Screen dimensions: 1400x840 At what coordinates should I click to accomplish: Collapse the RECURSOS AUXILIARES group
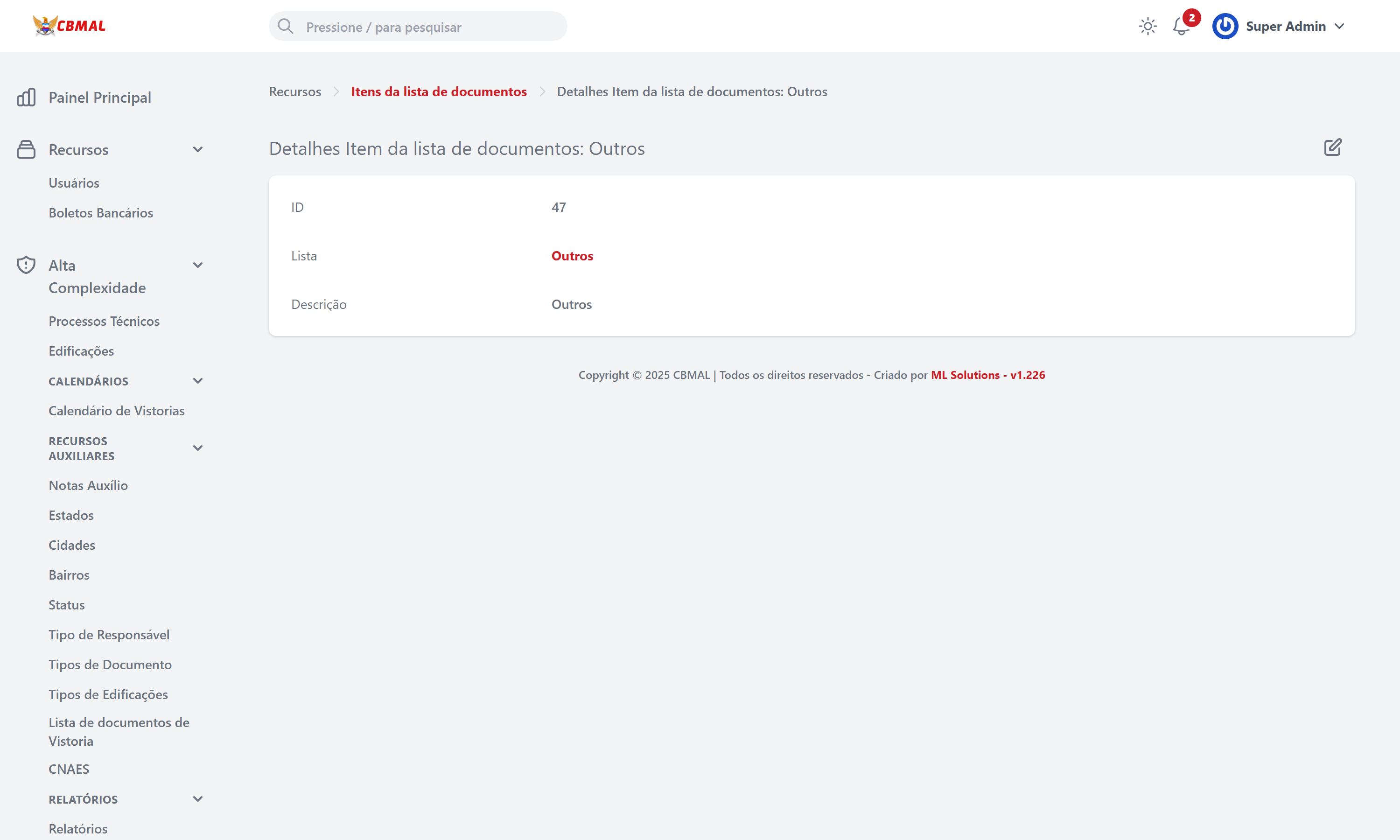(197, 448)
